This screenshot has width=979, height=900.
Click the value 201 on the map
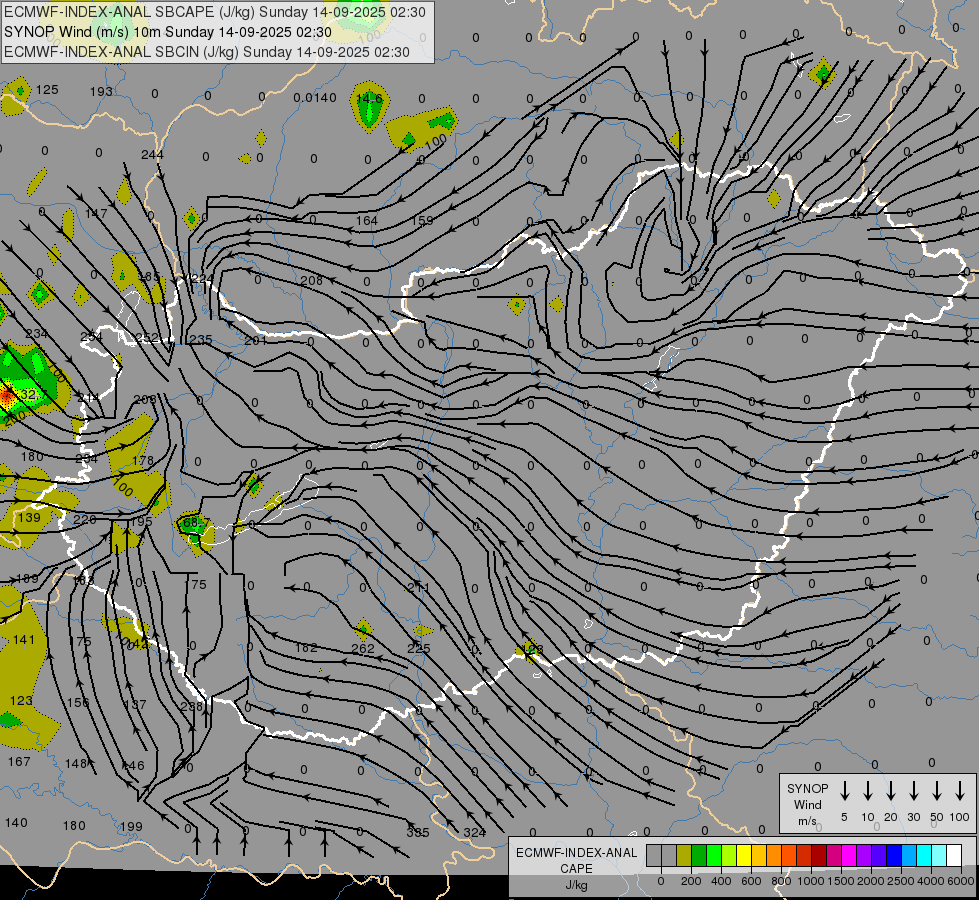[x=255, y=340]
